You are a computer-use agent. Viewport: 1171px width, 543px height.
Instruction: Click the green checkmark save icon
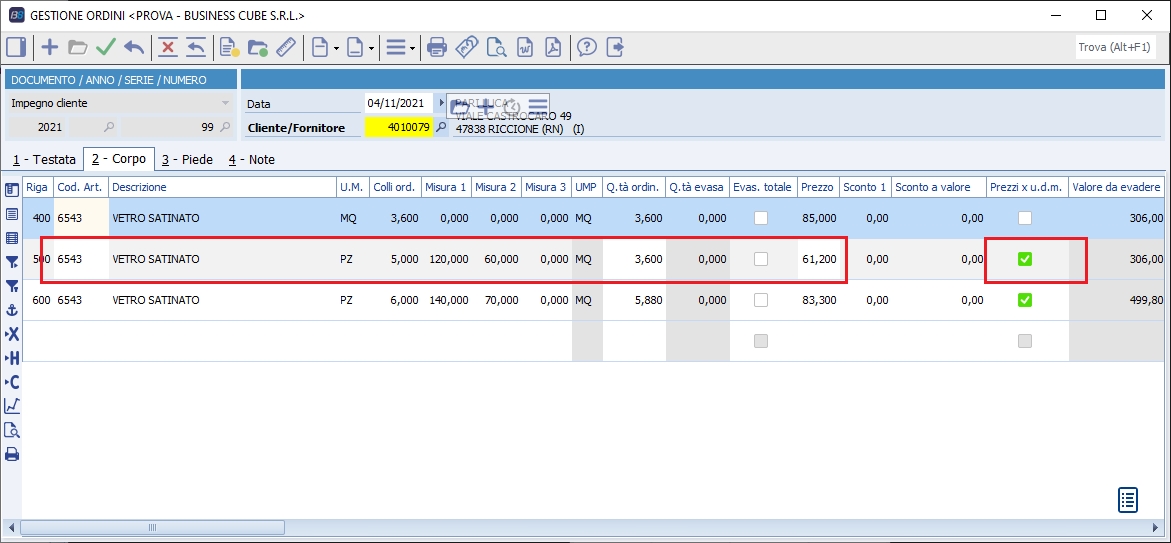[x=106, y=47]
